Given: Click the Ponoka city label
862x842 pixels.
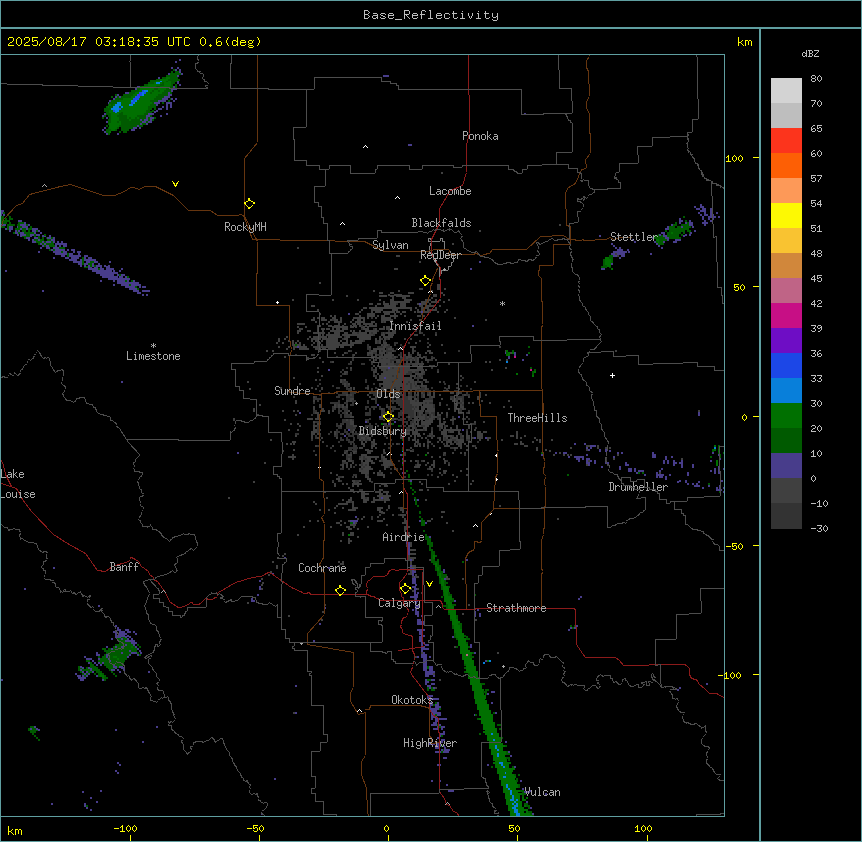Looking at the screenshot, I should click(480, 136).
